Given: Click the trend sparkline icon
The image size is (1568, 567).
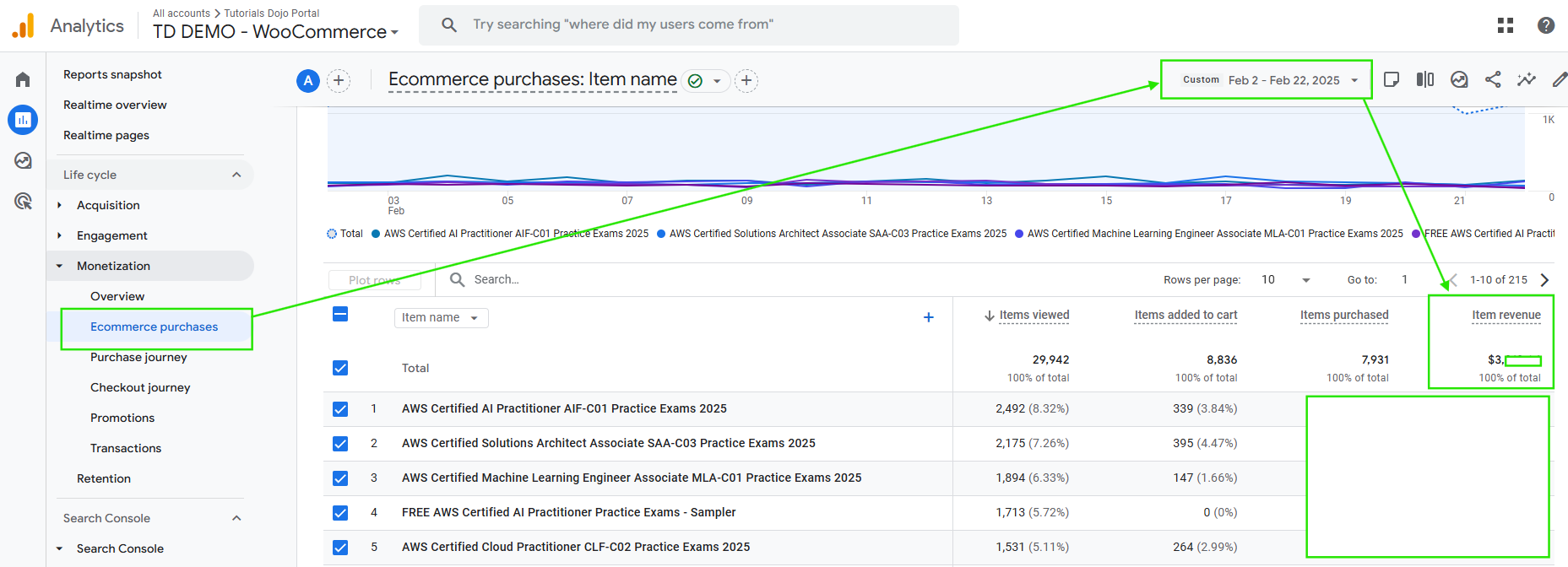Looking at the screenshot, I should (x=1527, y=79).
